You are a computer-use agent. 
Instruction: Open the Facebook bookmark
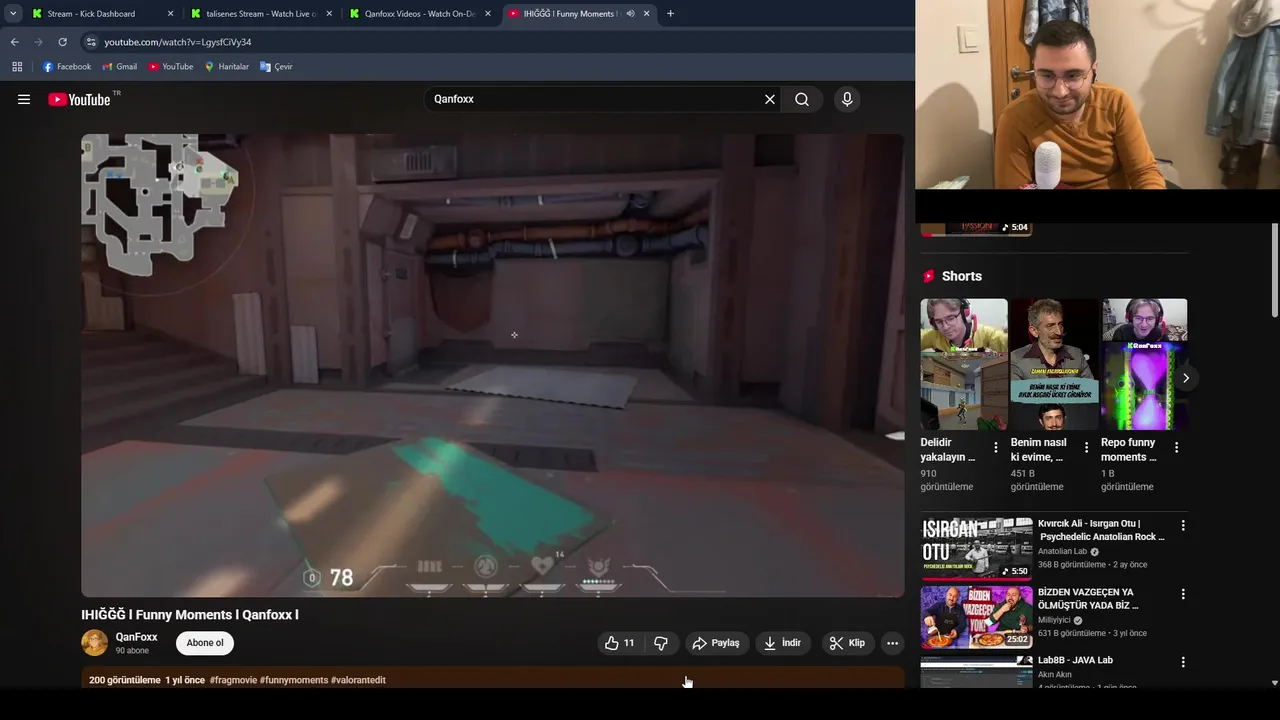click(67, 67)
